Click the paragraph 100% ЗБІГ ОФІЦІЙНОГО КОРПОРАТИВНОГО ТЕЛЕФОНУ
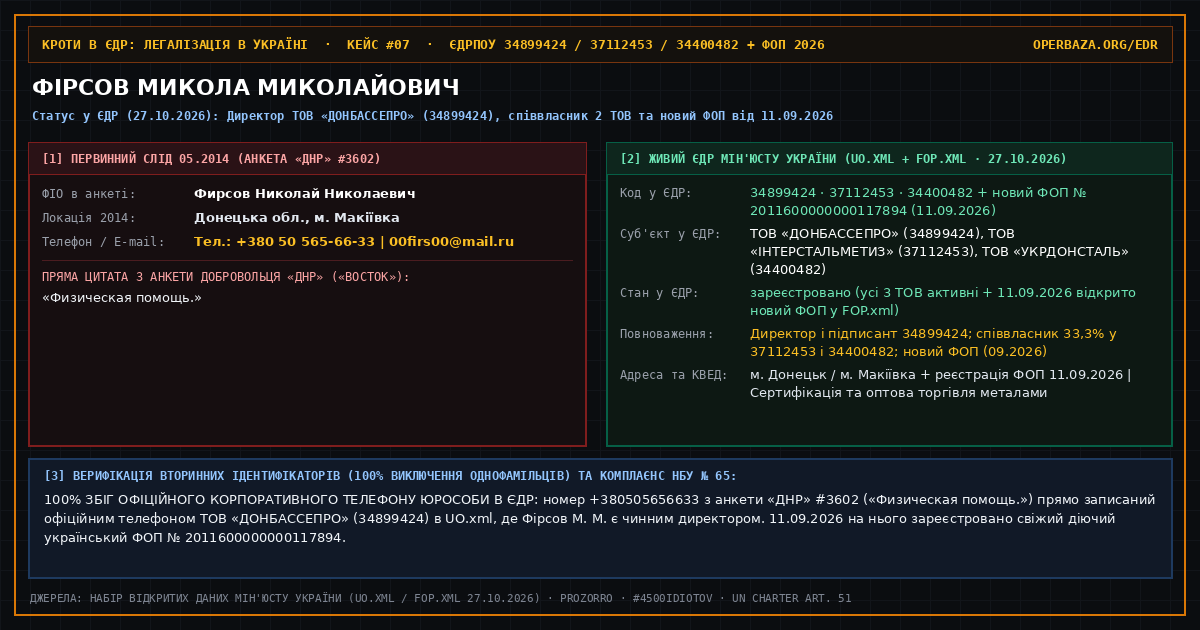 coord(600,519)
